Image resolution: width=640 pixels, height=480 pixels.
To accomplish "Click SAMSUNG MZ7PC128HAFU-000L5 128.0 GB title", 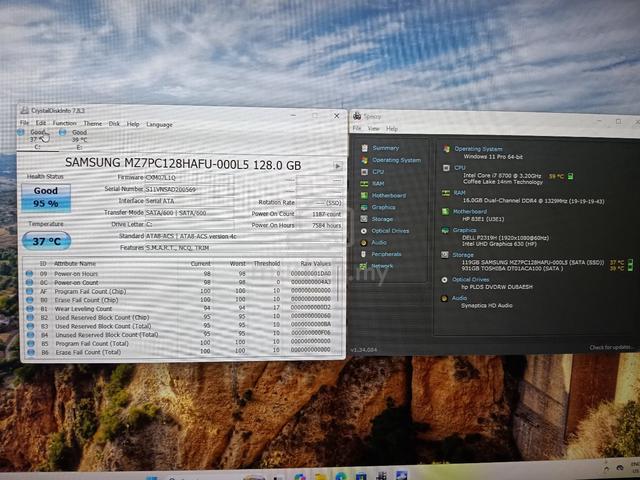I will tap(183, 164).
